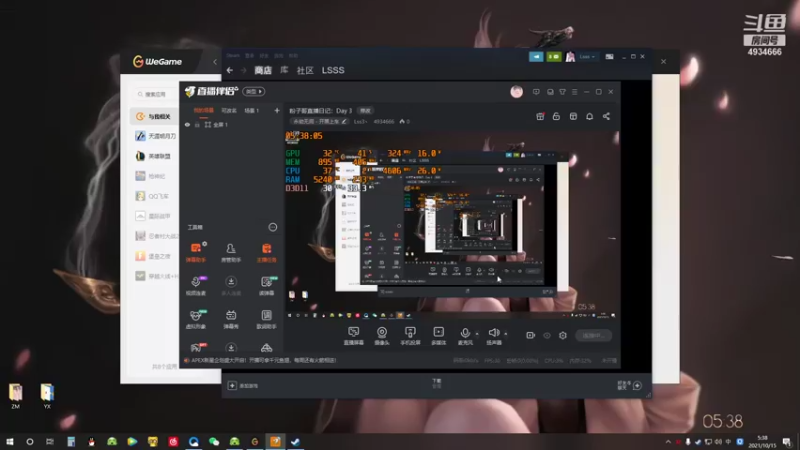The width and height of the screenshot is (800, 450).
Task: Click the share icon beside the stream title
Action: click(x=606, y=116)
